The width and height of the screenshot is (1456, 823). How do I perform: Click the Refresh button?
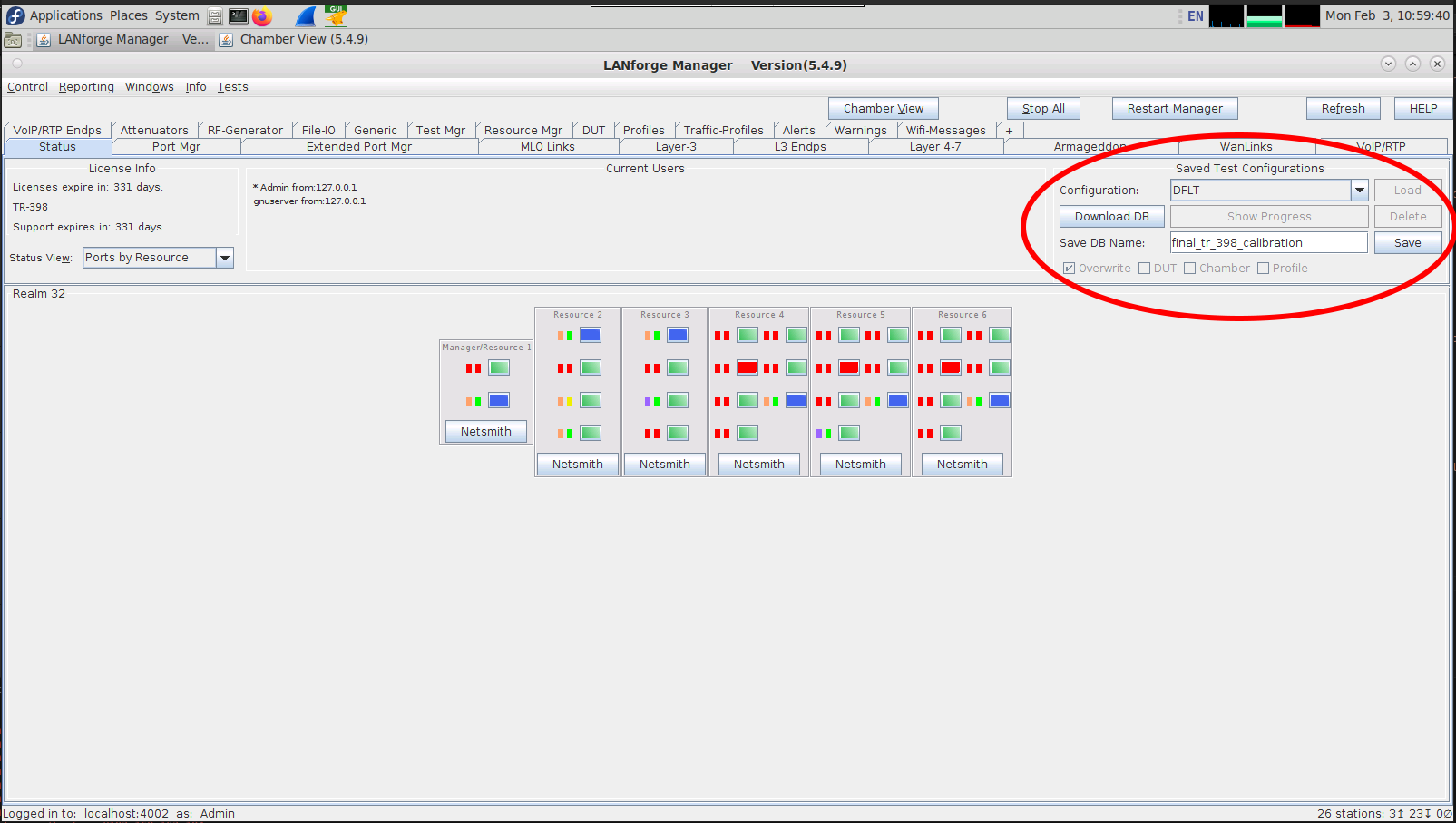[1343, 109]
